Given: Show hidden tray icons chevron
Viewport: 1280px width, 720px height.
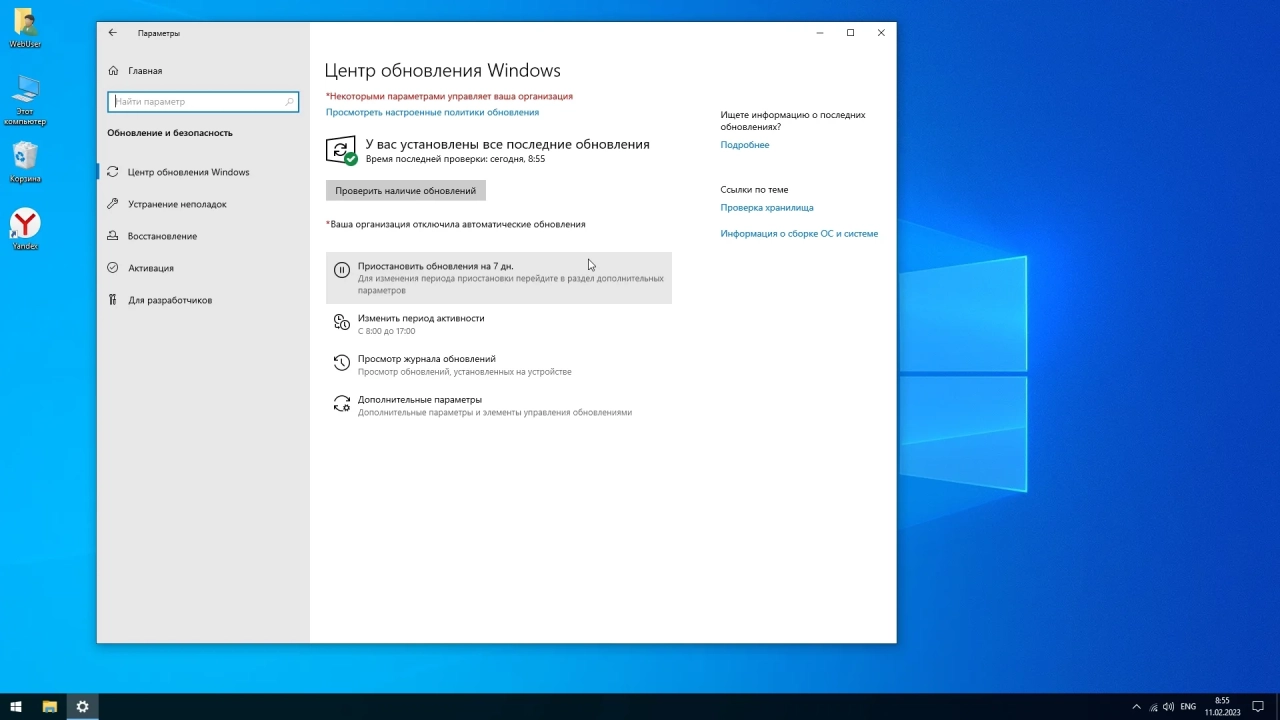Looking at the screenshot, I should (1136, 706).
